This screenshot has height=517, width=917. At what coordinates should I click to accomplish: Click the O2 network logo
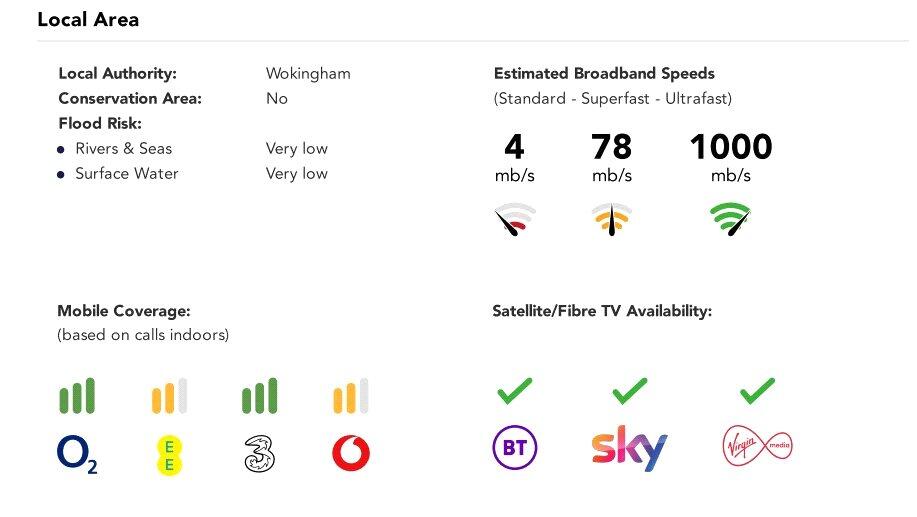77,454
